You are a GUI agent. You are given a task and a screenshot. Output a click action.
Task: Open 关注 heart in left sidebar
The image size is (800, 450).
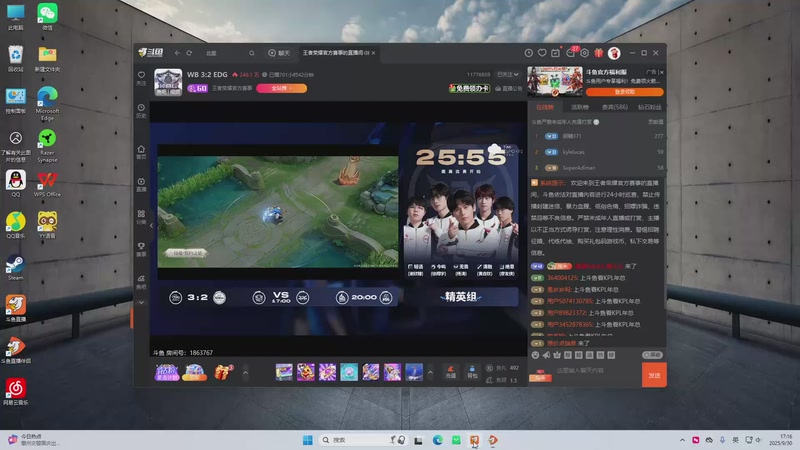pos(141,78)
